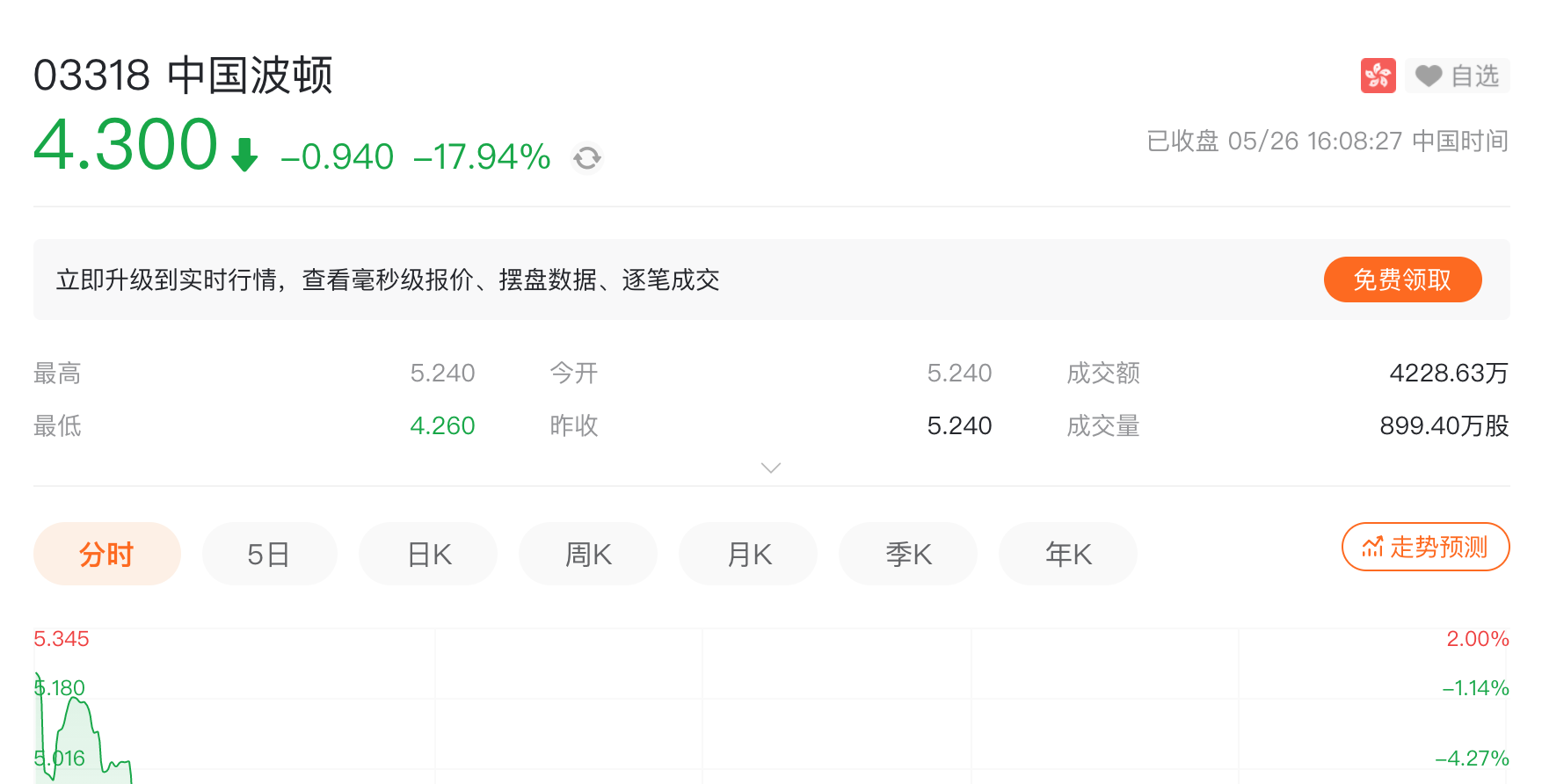Open the 年K chart tab
Viewport: 1542px width, 784px height.
pyautogui.click(x=1068, y=554)
